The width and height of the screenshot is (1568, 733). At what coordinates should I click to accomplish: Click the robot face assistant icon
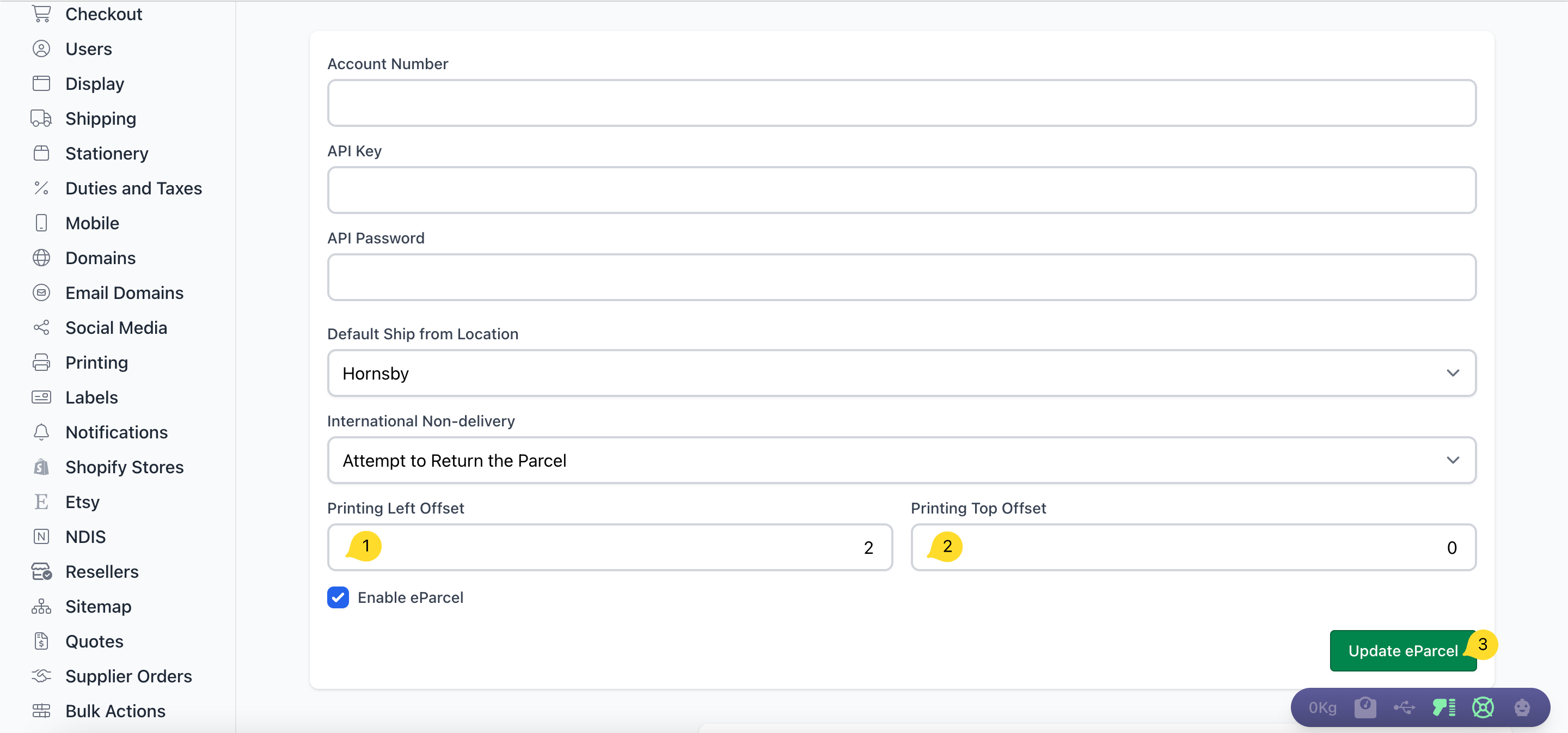coord(1522,707)
